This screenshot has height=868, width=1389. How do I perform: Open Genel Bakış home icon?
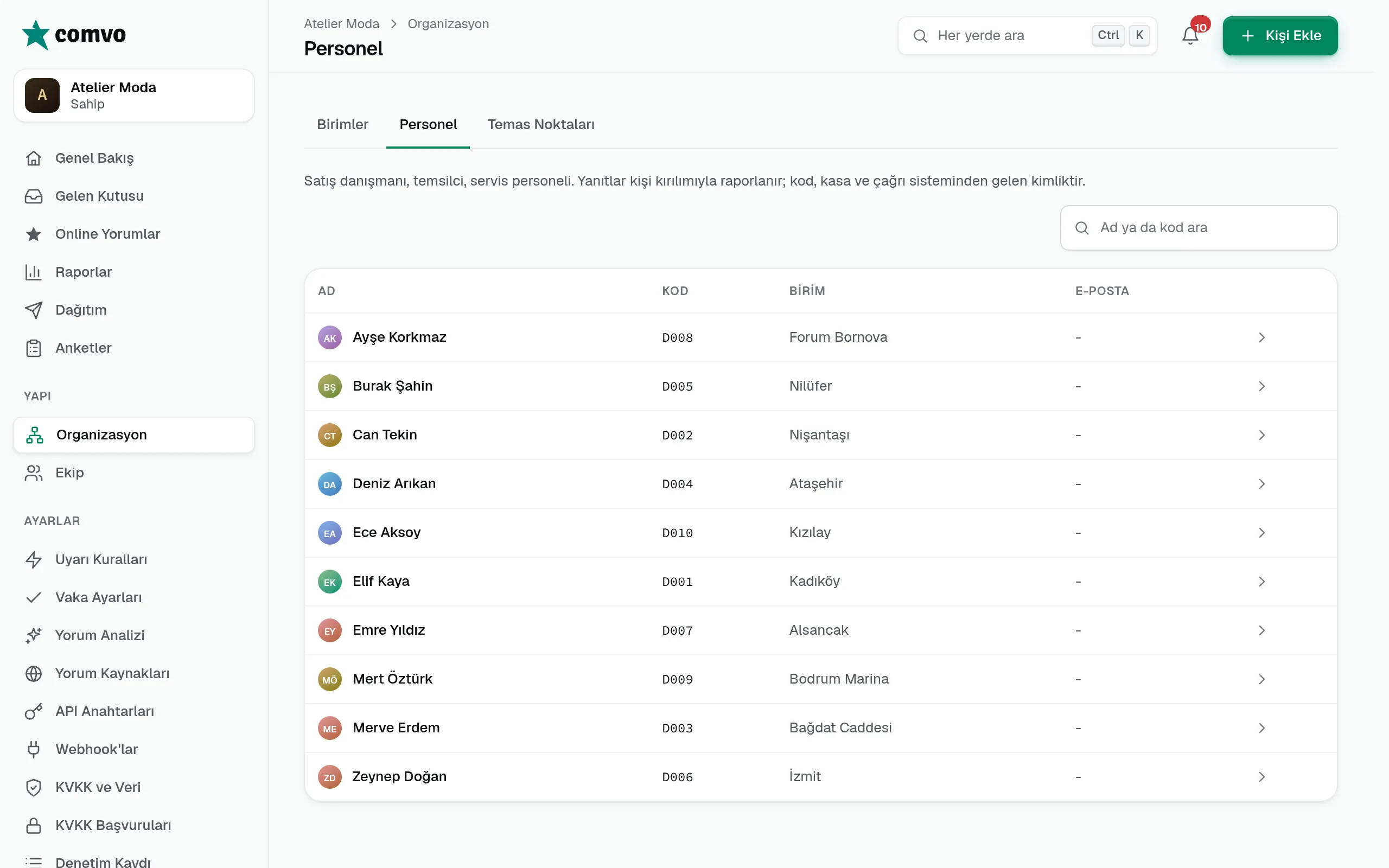coord(34,158)
